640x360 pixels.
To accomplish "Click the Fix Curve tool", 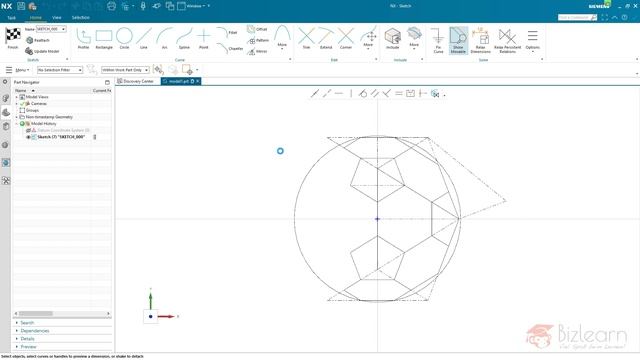I will [438, 40].
